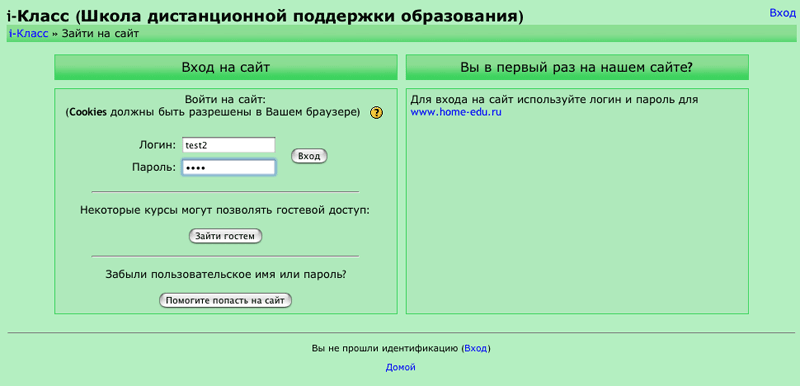
Task: Focus the Пароль password field
Action: pyautogui.click(x=229, y=167)
